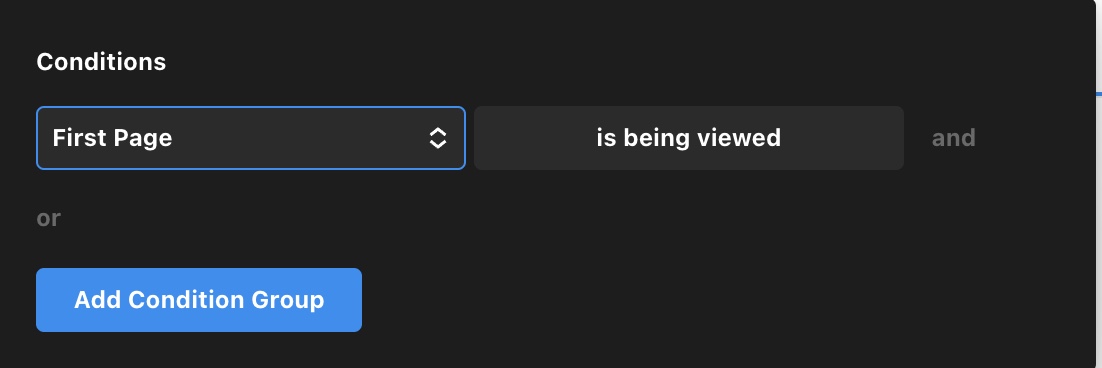Click 'and' to add another condition
This screenshot has width=1102, height=368.
953,138
